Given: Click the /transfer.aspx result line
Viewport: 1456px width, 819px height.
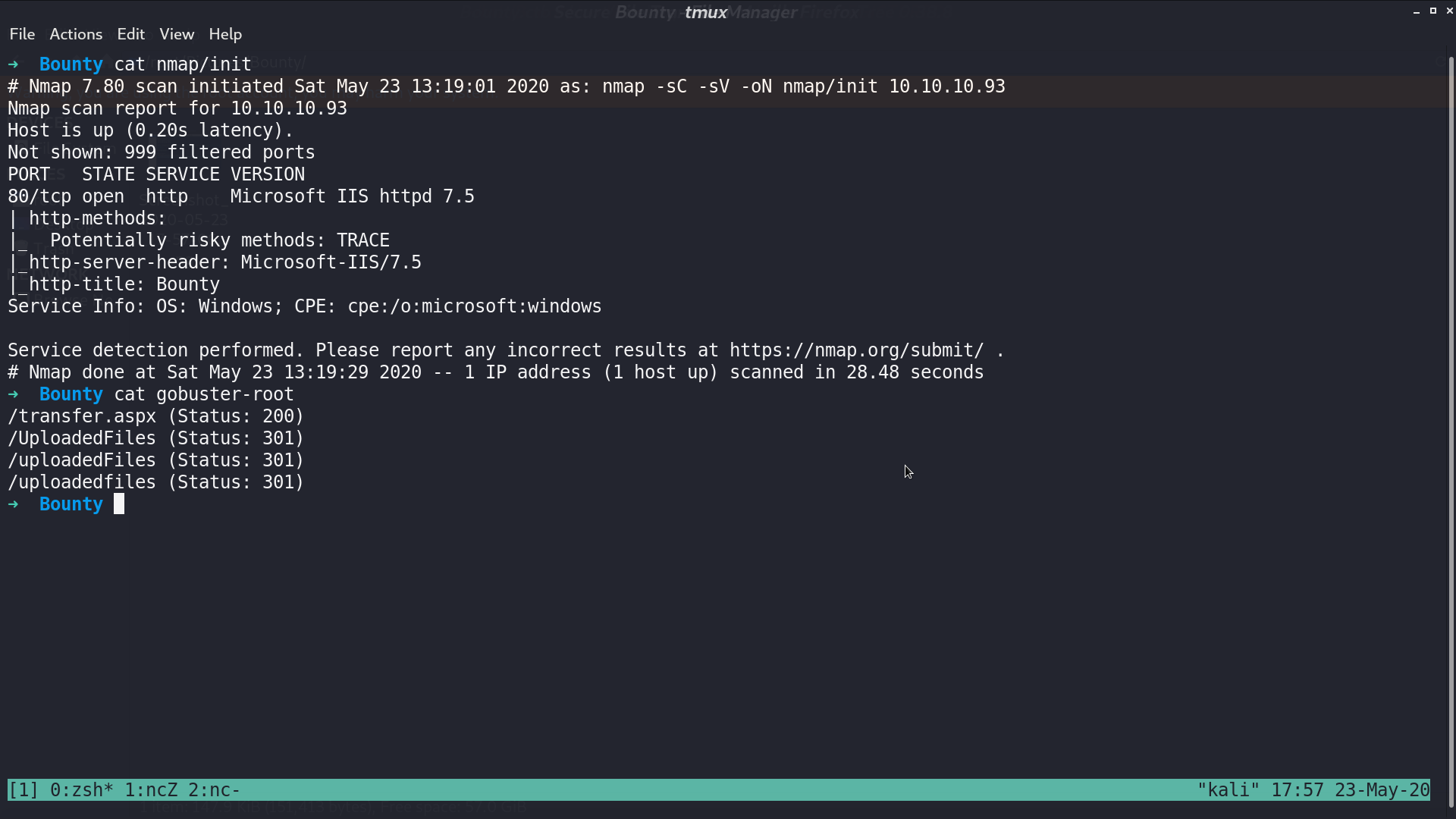Looking at the screenshot, I should pos(155,416).
